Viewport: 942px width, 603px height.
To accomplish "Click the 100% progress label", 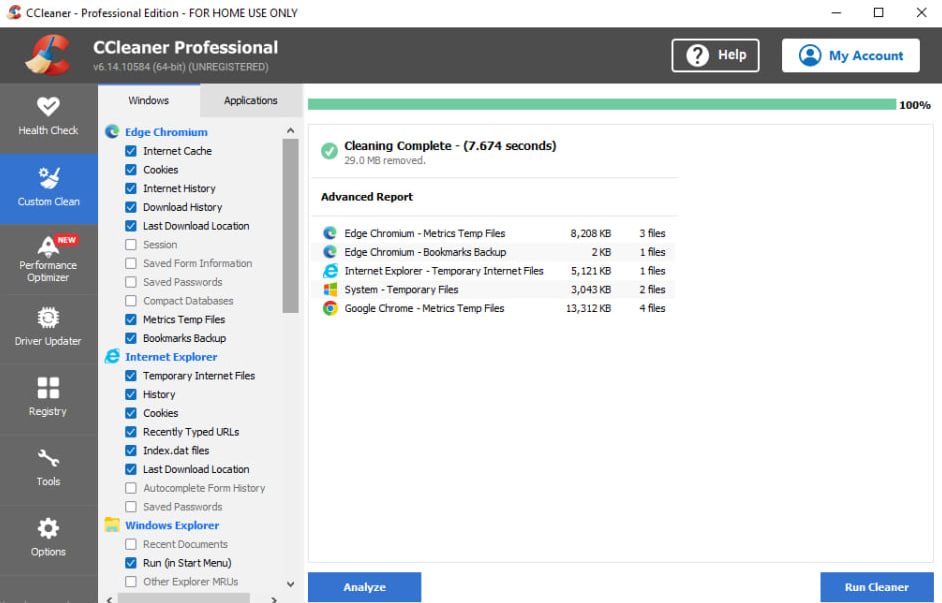I will (914, 105).
